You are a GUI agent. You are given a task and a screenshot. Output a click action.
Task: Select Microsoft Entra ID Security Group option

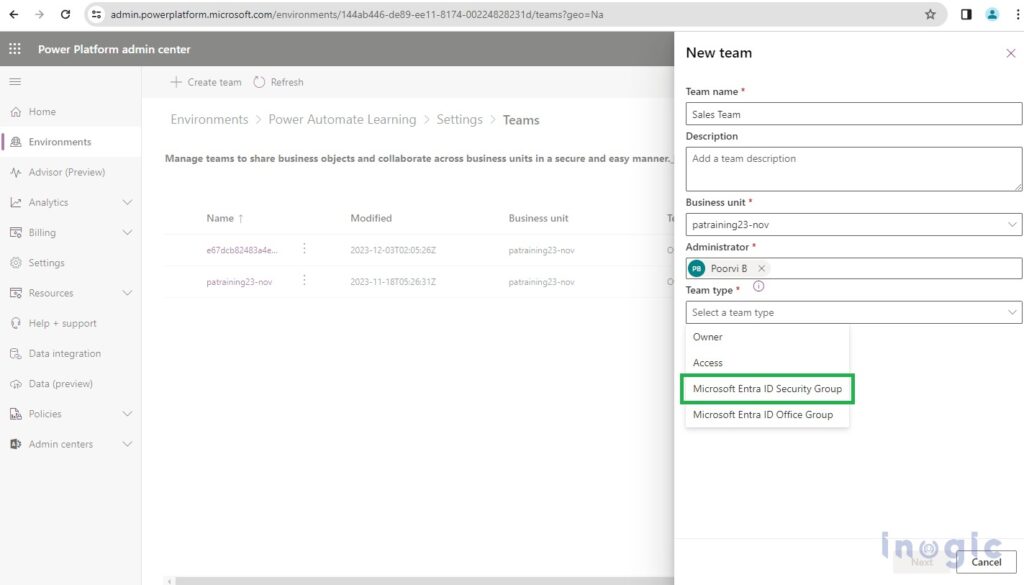[x=767, y=389]
